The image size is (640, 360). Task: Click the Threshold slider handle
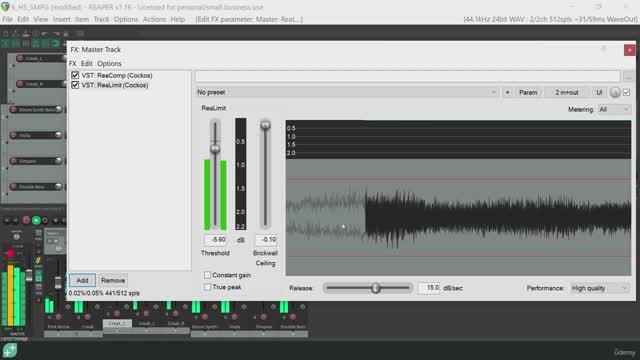click(215, 149)
